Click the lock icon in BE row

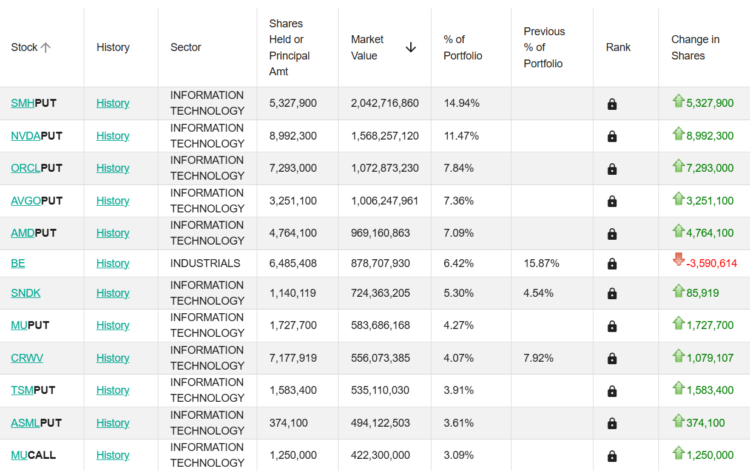(x=612, y=263)
